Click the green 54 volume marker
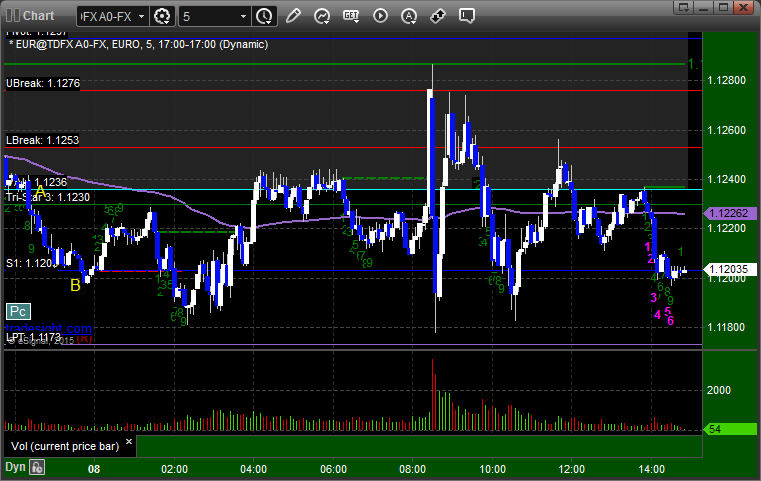 coord(729,429)
